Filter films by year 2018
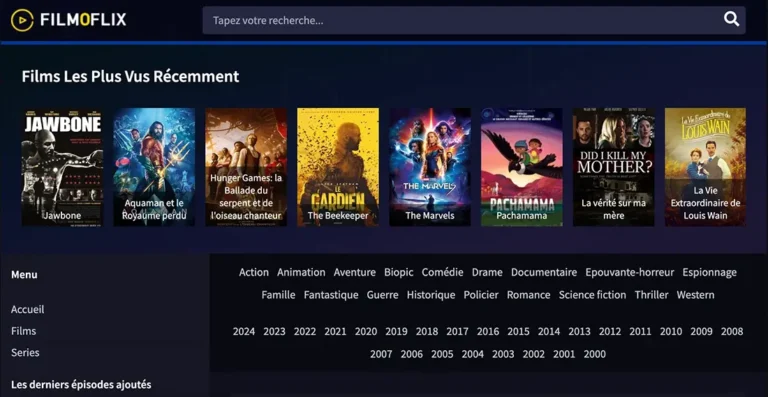The image size is (768, 397). [427, 331]
